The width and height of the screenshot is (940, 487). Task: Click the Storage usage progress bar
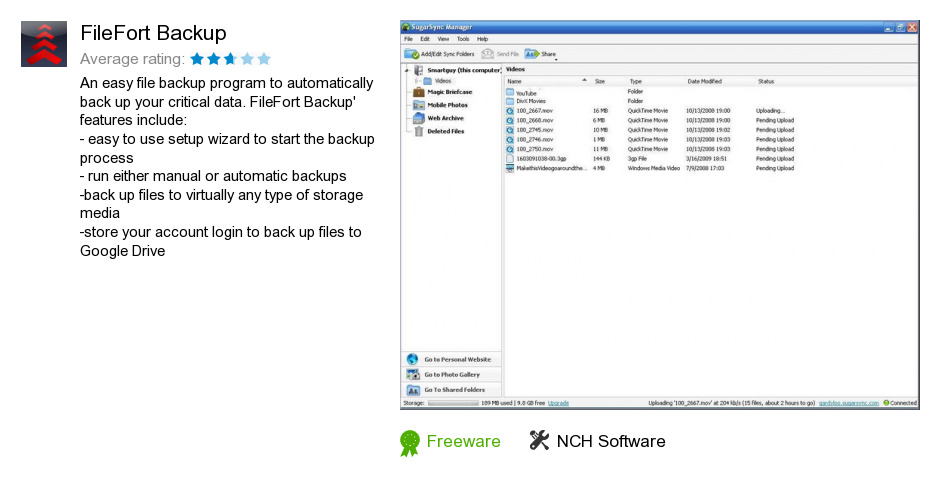point(453,403)
